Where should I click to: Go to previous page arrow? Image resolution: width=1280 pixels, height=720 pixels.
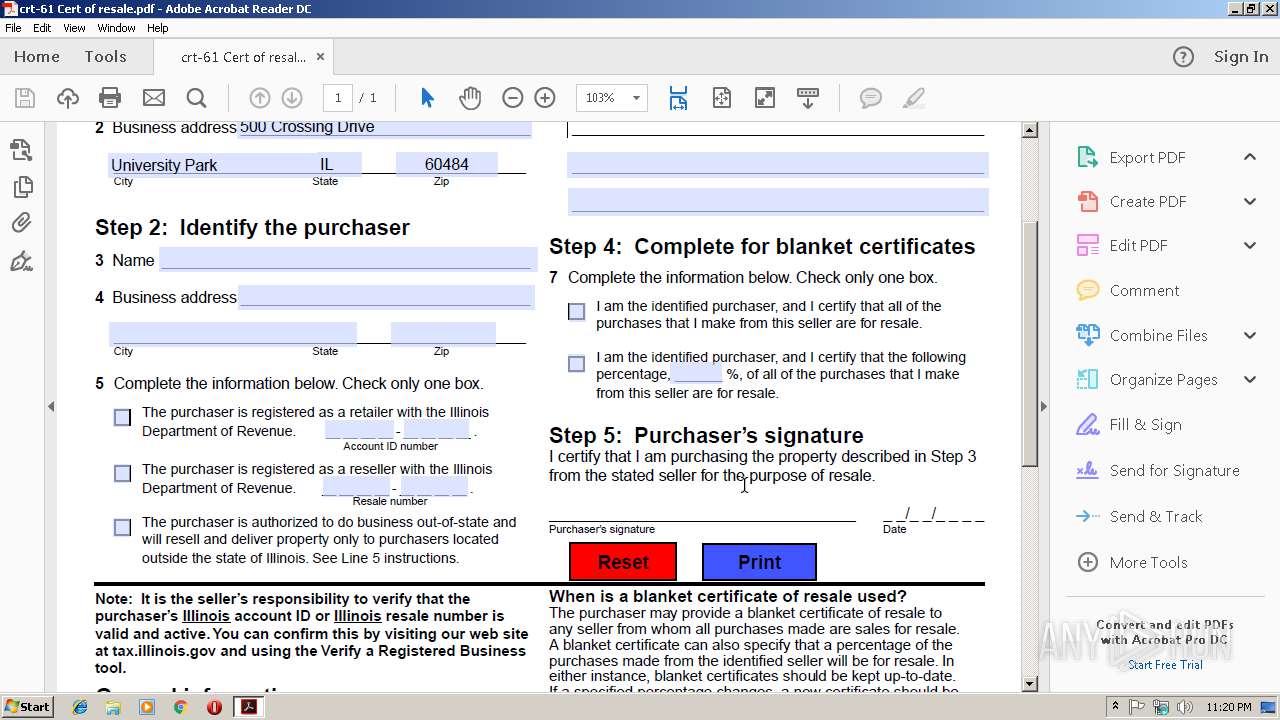click(x=260, y=98)
